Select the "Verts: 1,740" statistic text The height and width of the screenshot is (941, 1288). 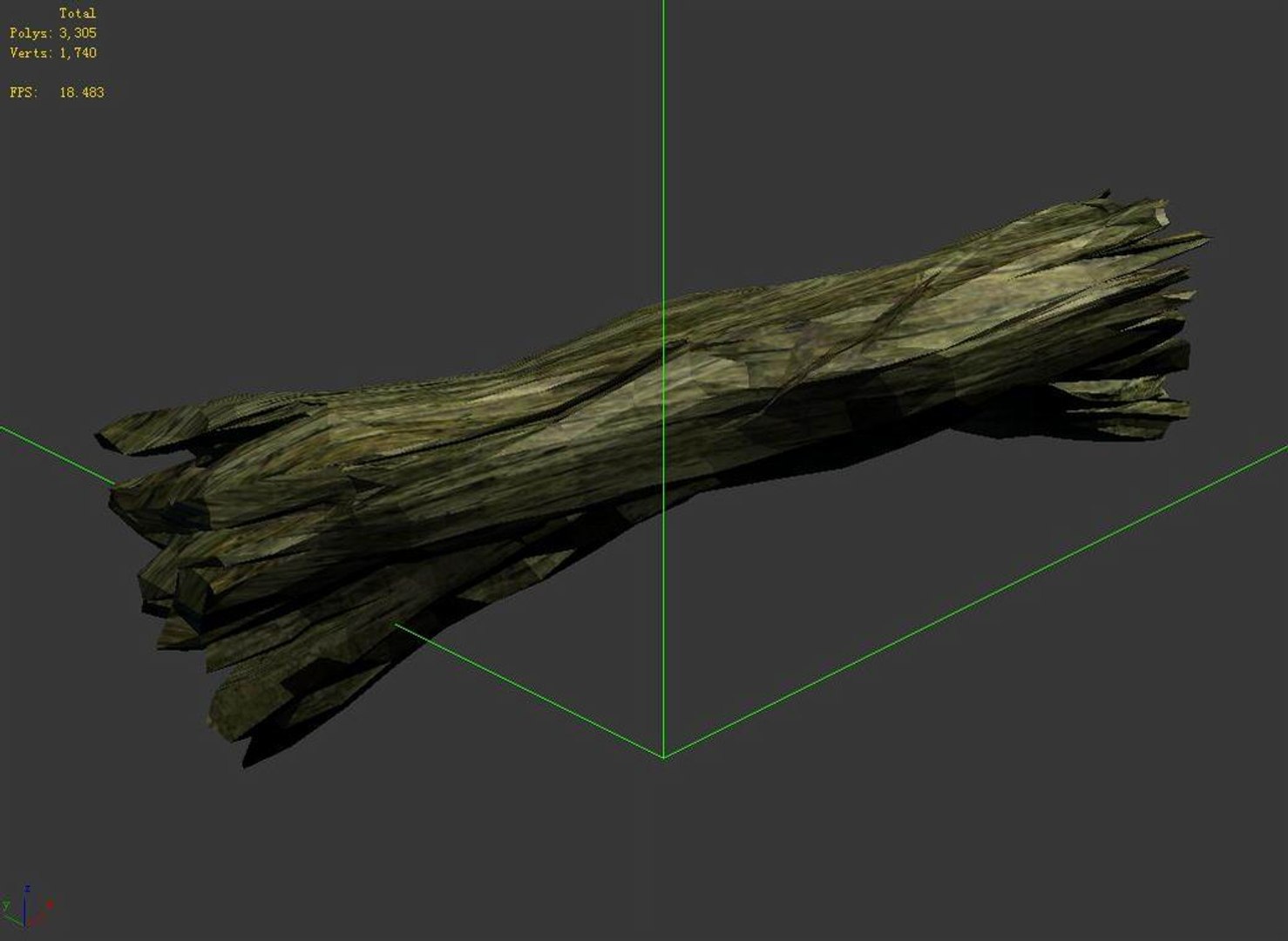pos(53,53)
